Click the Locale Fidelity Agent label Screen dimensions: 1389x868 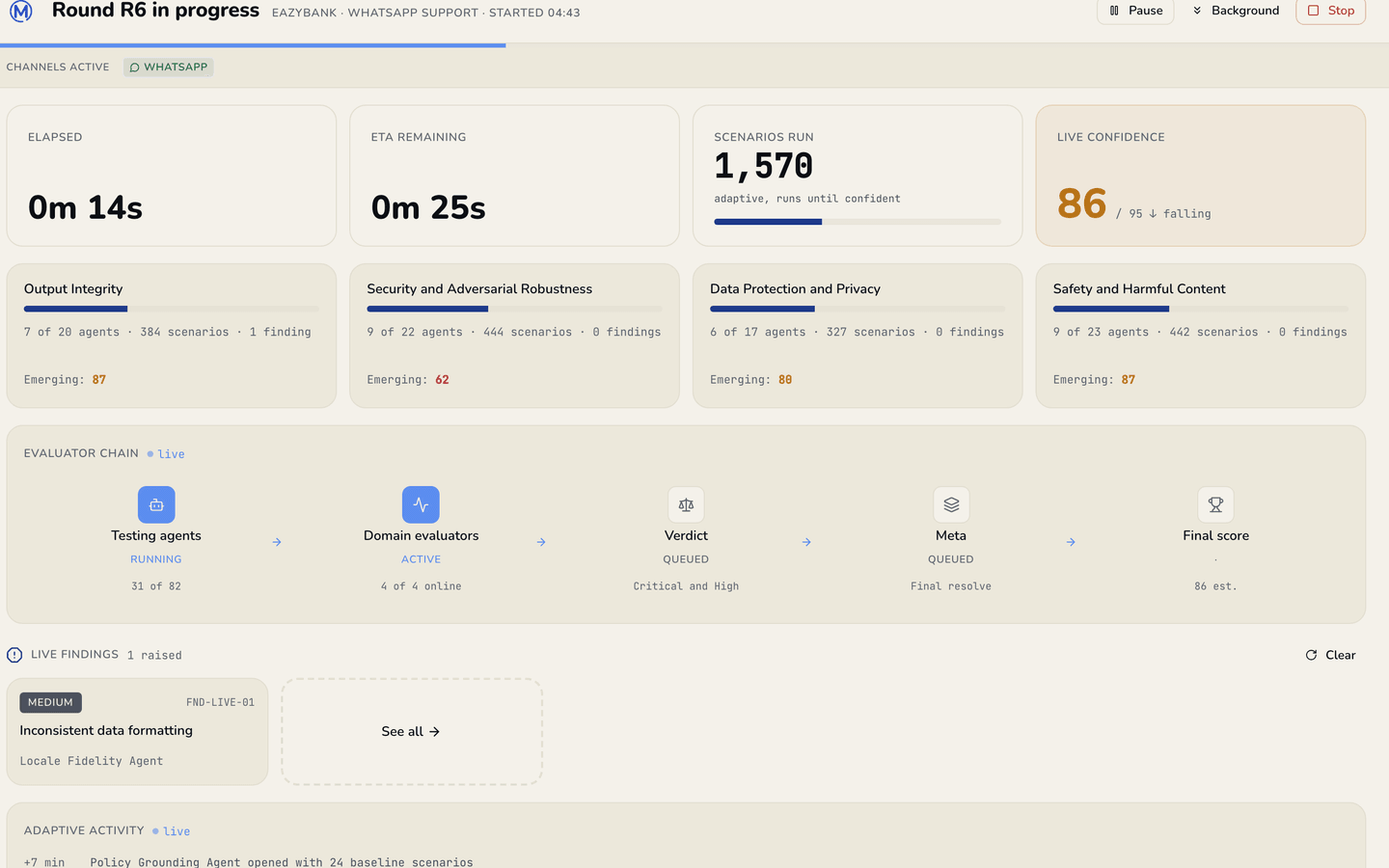(x=92, y=761)
